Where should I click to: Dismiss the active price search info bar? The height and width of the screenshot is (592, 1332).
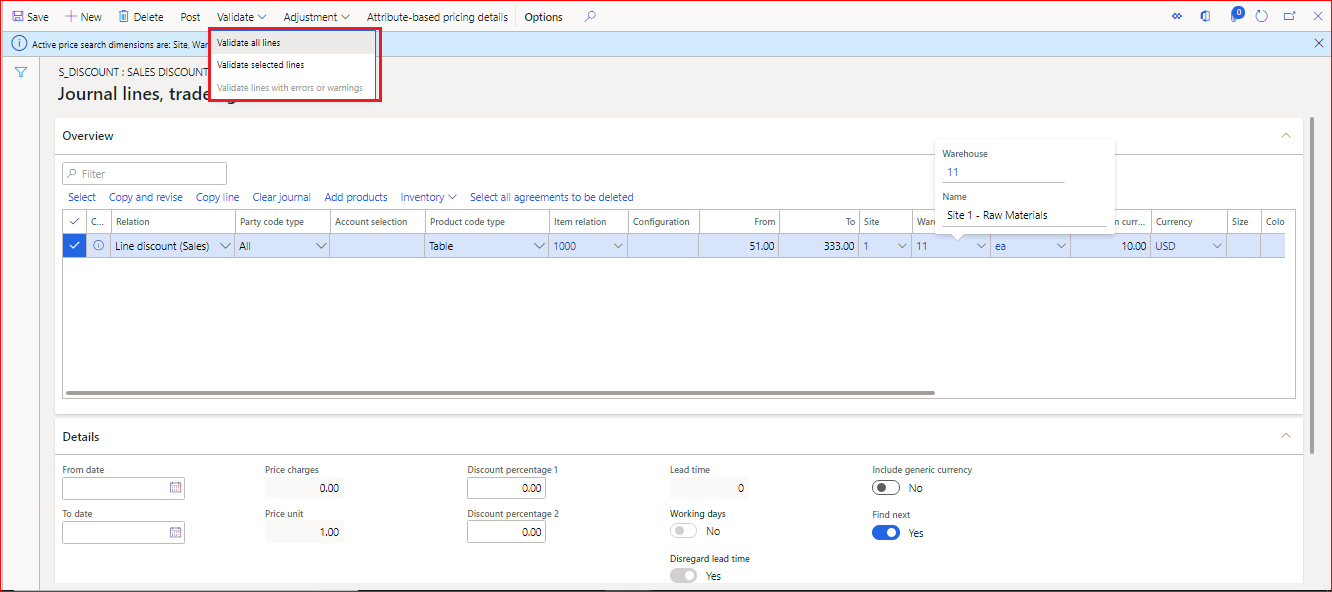[x=1318, y=43]
